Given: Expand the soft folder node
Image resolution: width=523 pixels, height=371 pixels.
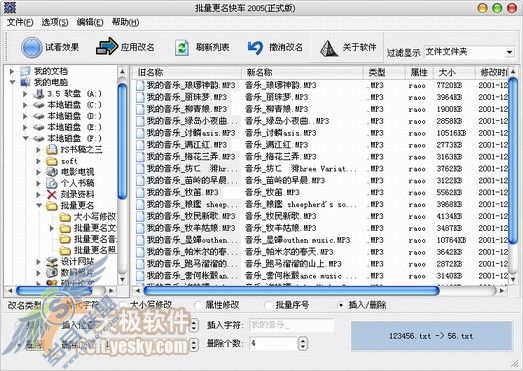Looking at the screenshot, I should pyautogui.click(x=38, y=161).
